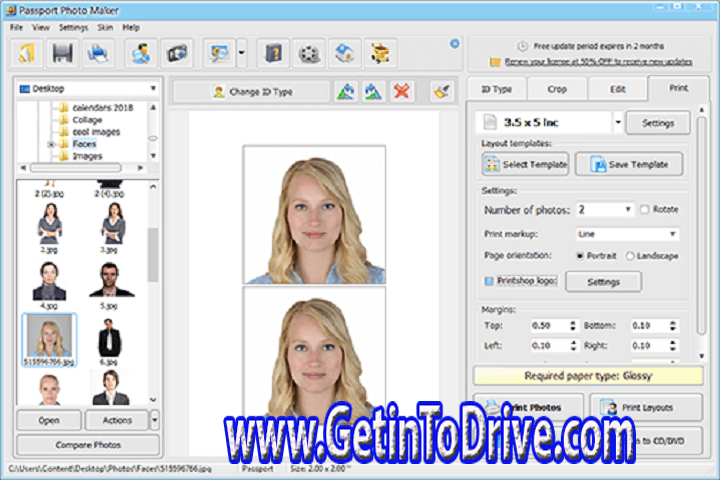Screen dimensions: 720x480
Task: Click the small blue round info icon
Action: 454,44
